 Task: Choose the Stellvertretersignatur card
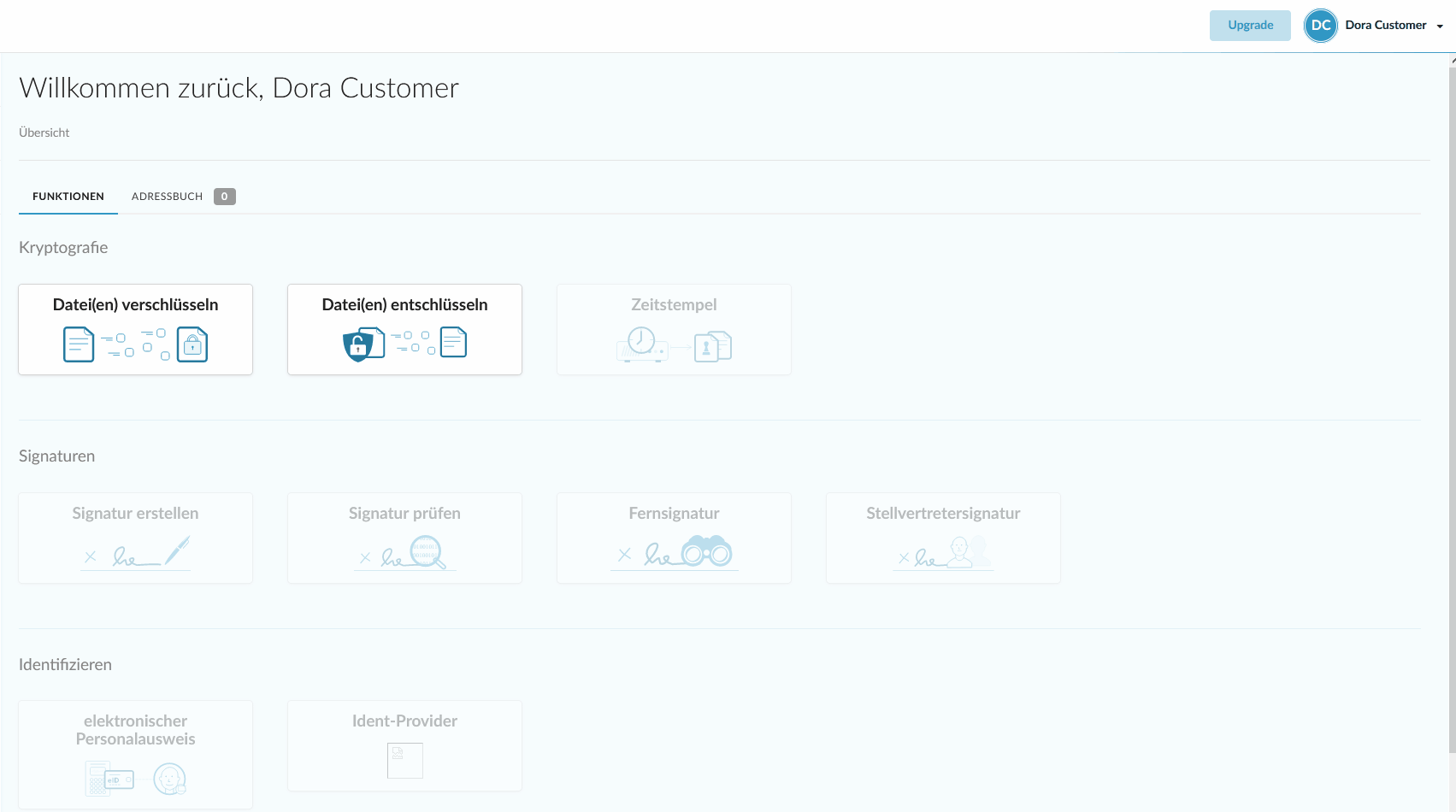point(943,538)
